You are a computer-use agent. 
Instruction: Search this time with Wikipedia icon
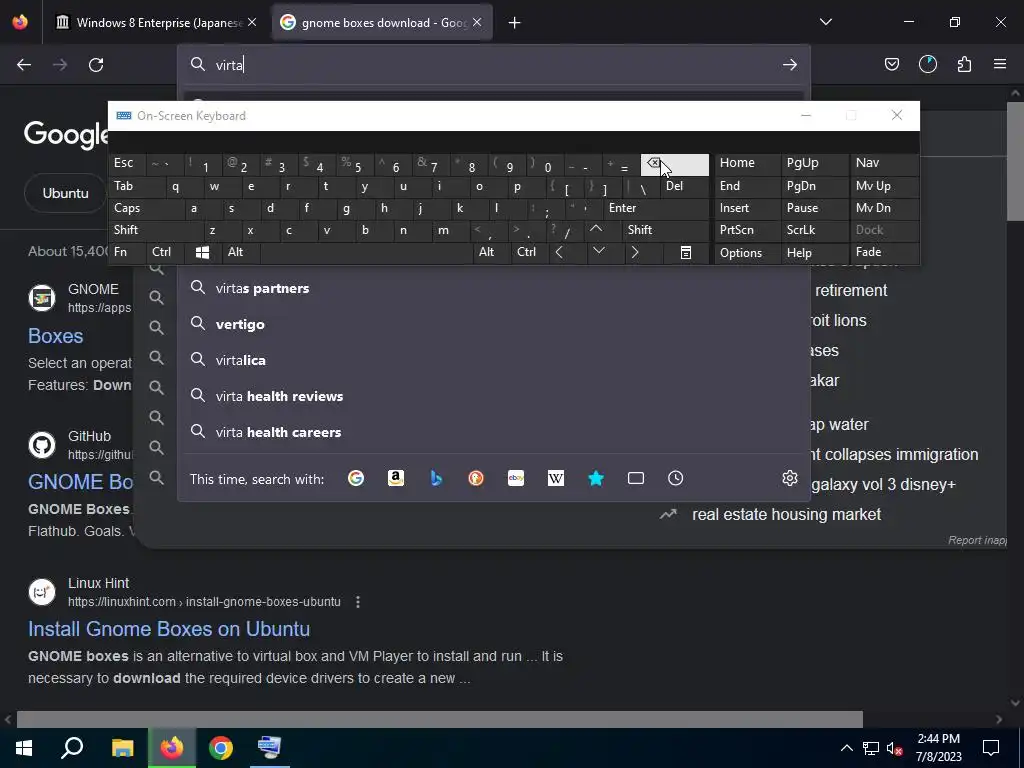click(x=556, y=478)
